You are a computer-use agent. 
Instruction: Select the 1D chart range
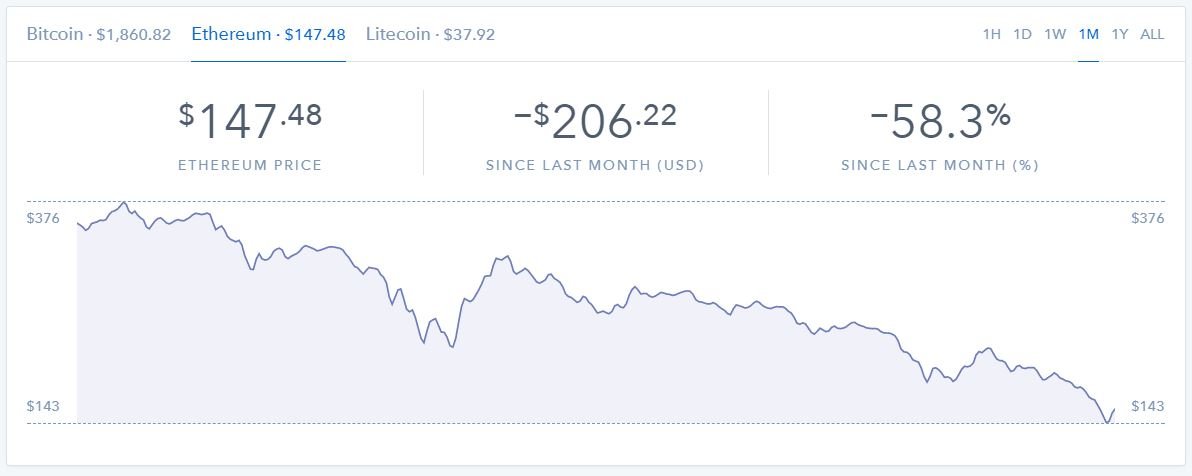pos(1022,34)
